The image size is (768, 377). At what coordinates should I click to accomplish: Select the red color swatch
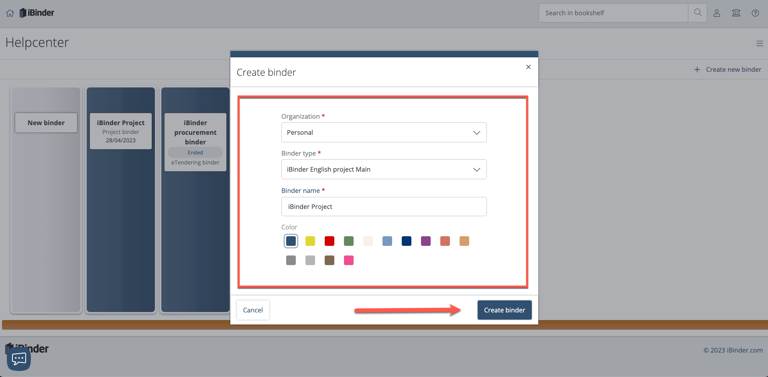click(329, 241)
